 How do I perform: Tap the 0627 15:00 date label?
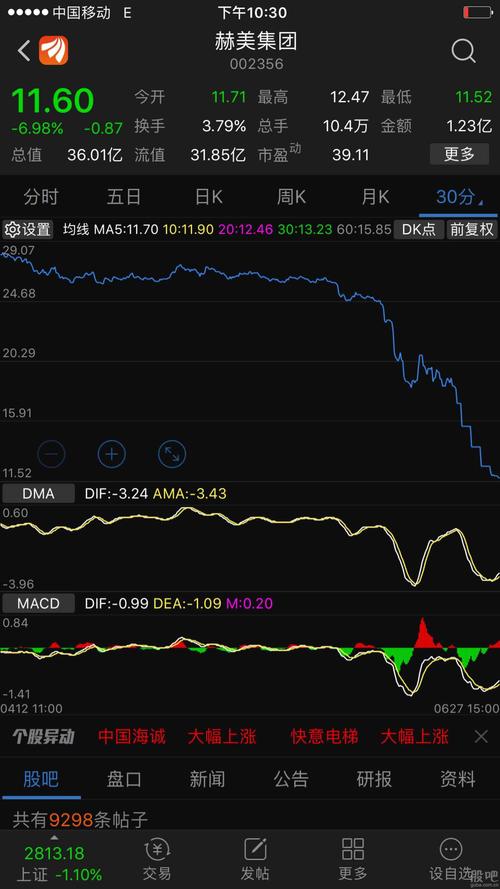tap(467, 708)
